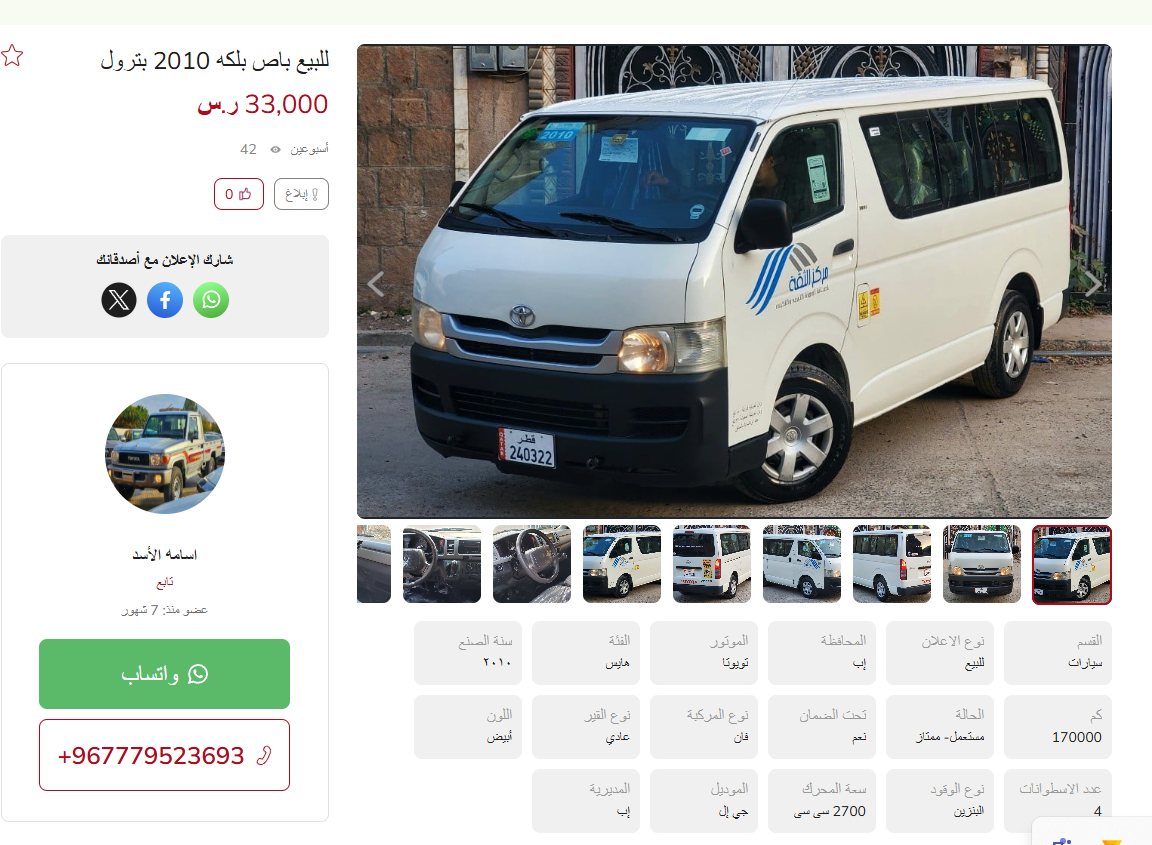This screenshot has height=845, width=1152.
Task: Select the highlighted red-bordered thumbnail
Action: click(x=1072, y=564)
